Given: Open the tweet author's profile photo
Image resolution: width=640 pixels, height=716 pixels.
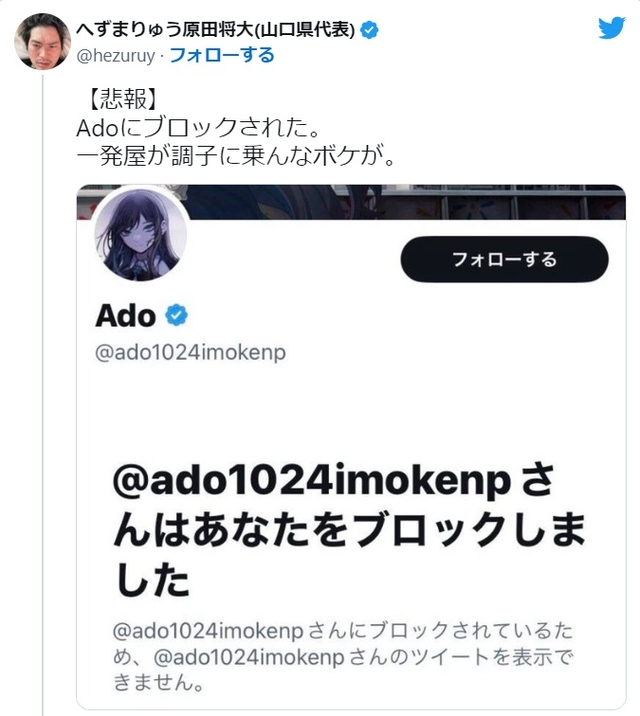Looking at the screenshot, I should (42, 41).
